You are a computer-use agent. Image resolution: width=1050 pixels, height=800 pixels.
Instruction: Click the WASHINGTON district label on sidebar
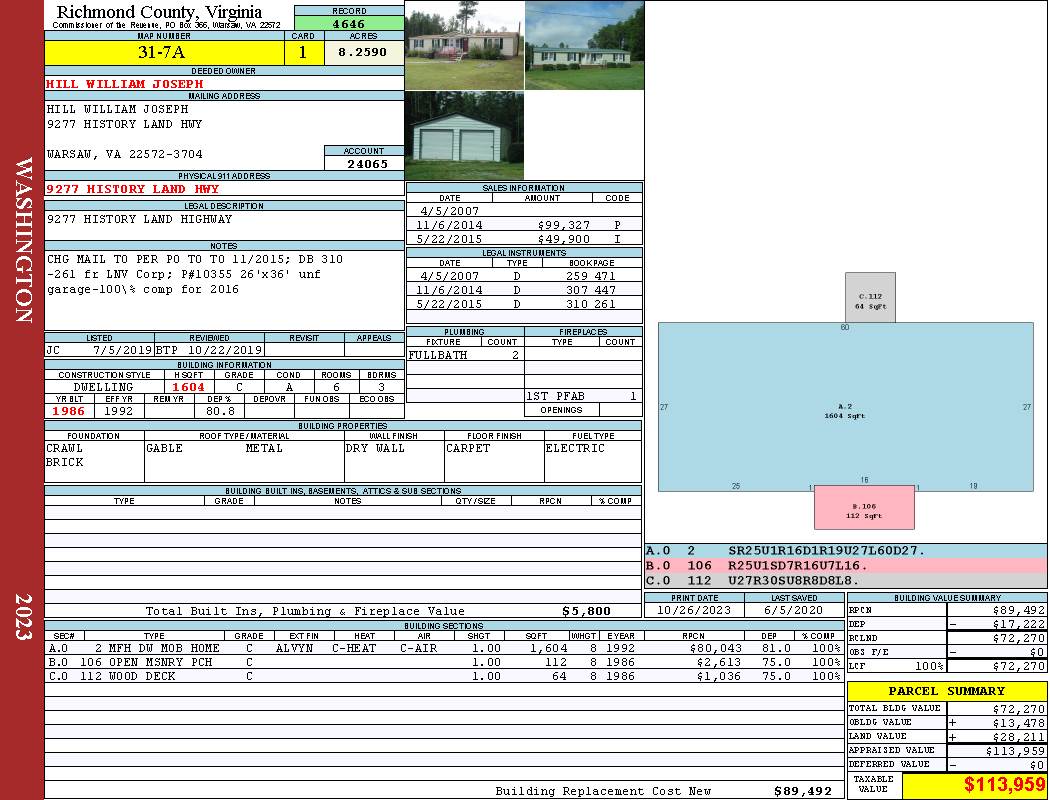pos(23,240)
